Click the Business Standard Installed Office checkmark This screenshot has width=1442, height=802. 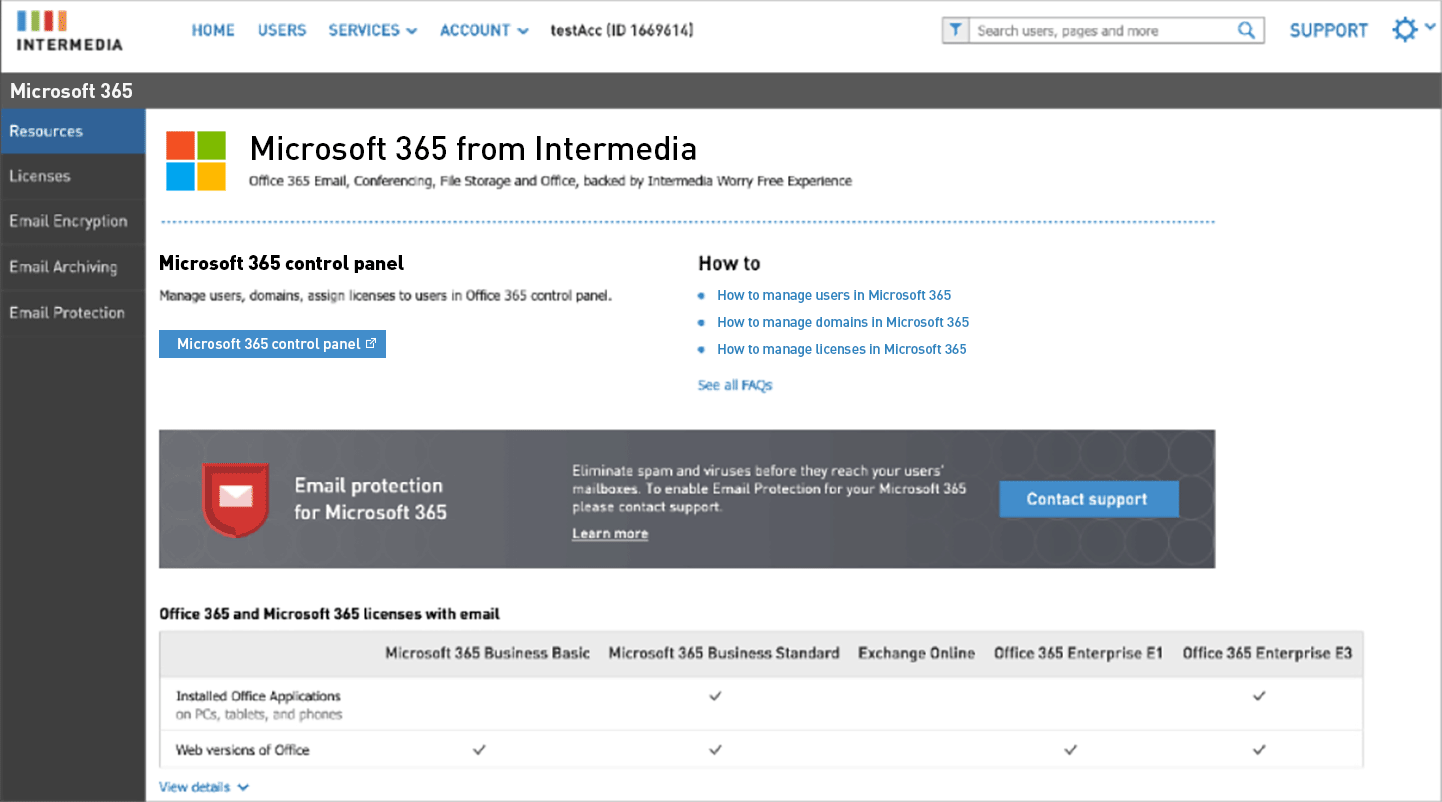pyautogui.click(x=715, y=696)
